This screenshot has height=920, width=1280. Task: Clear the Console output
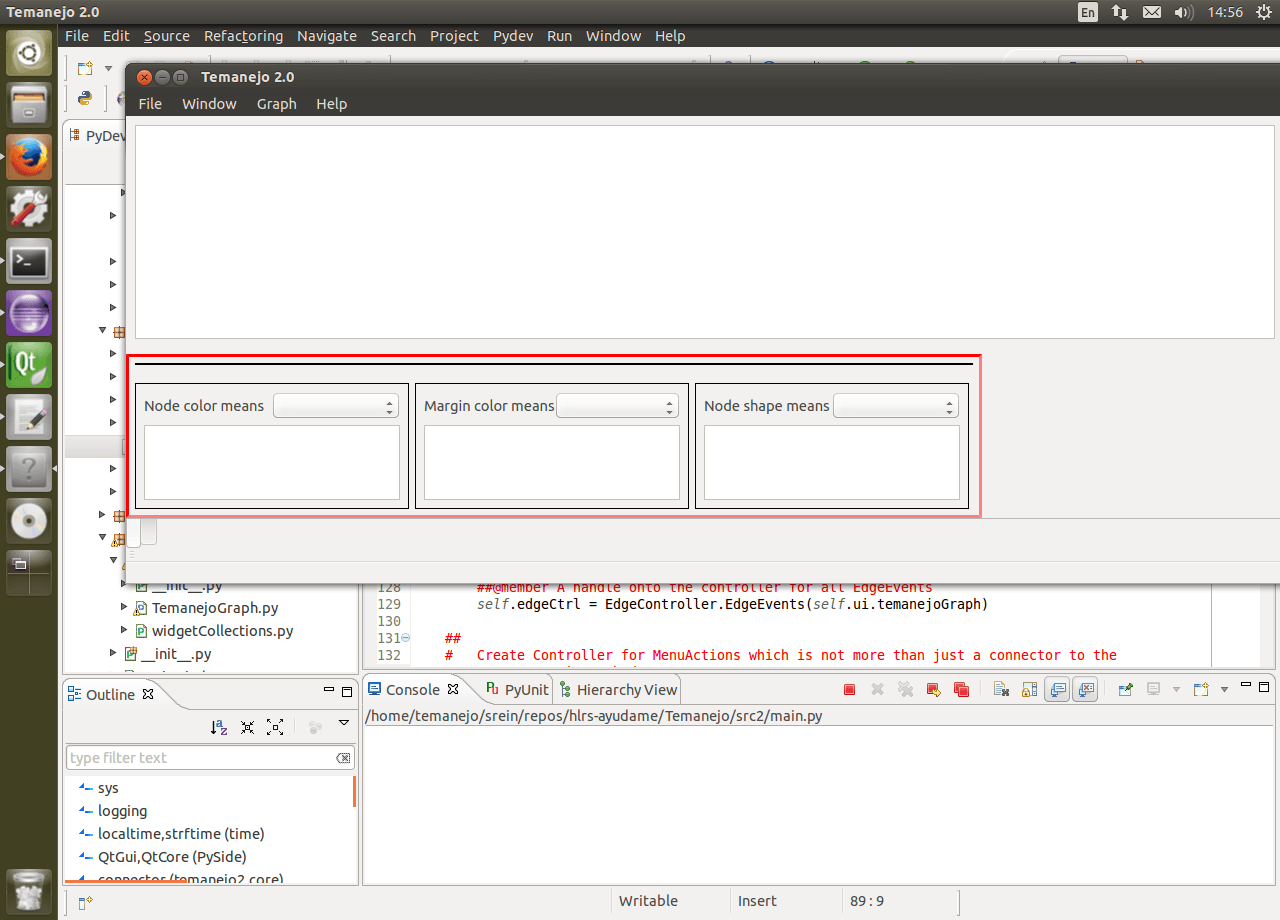(x=1001, y=689)
